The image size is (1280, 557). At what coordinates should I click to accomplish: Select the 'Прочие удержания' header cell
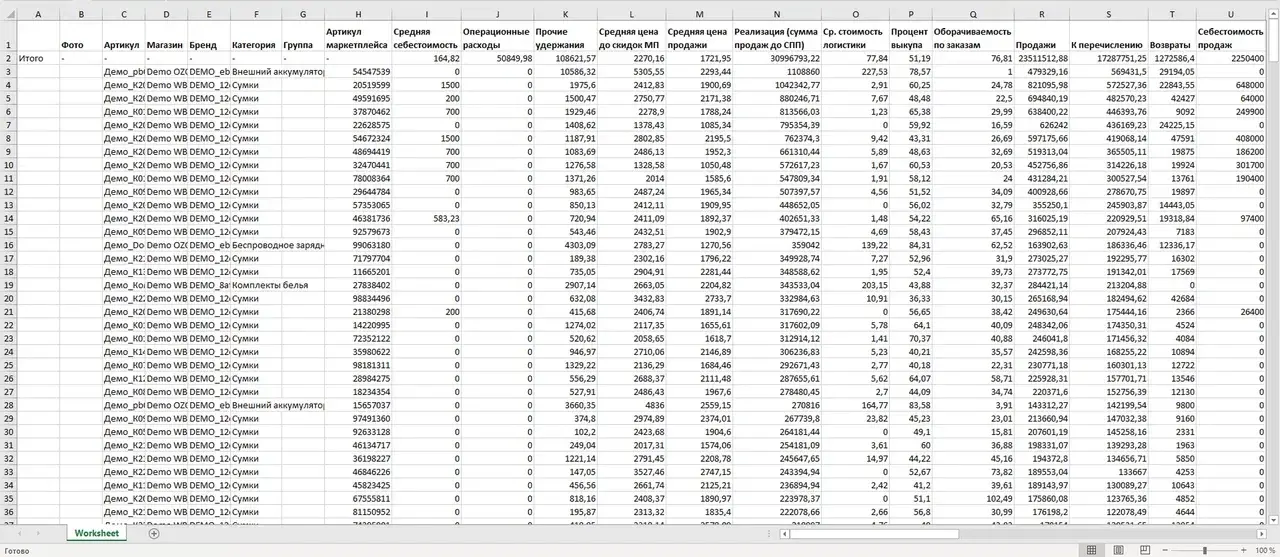pos(565,36)
